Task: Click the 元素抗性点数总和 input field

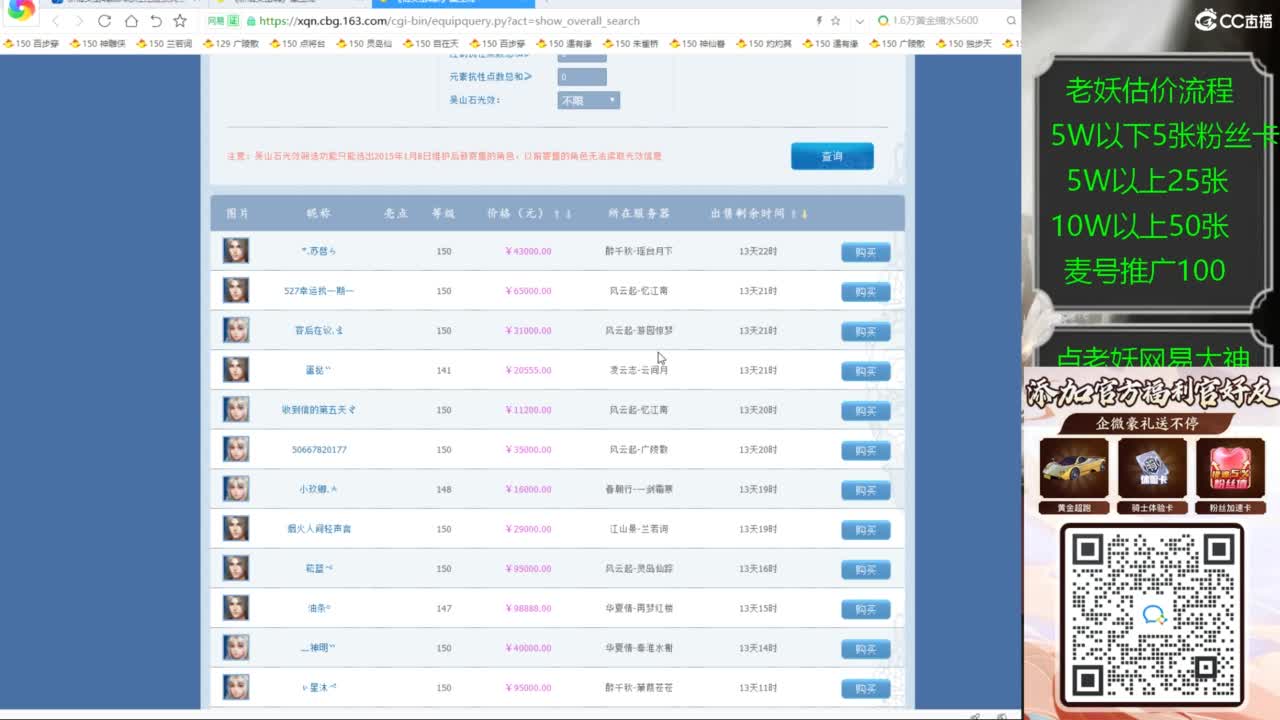Action: click(582, 77)
